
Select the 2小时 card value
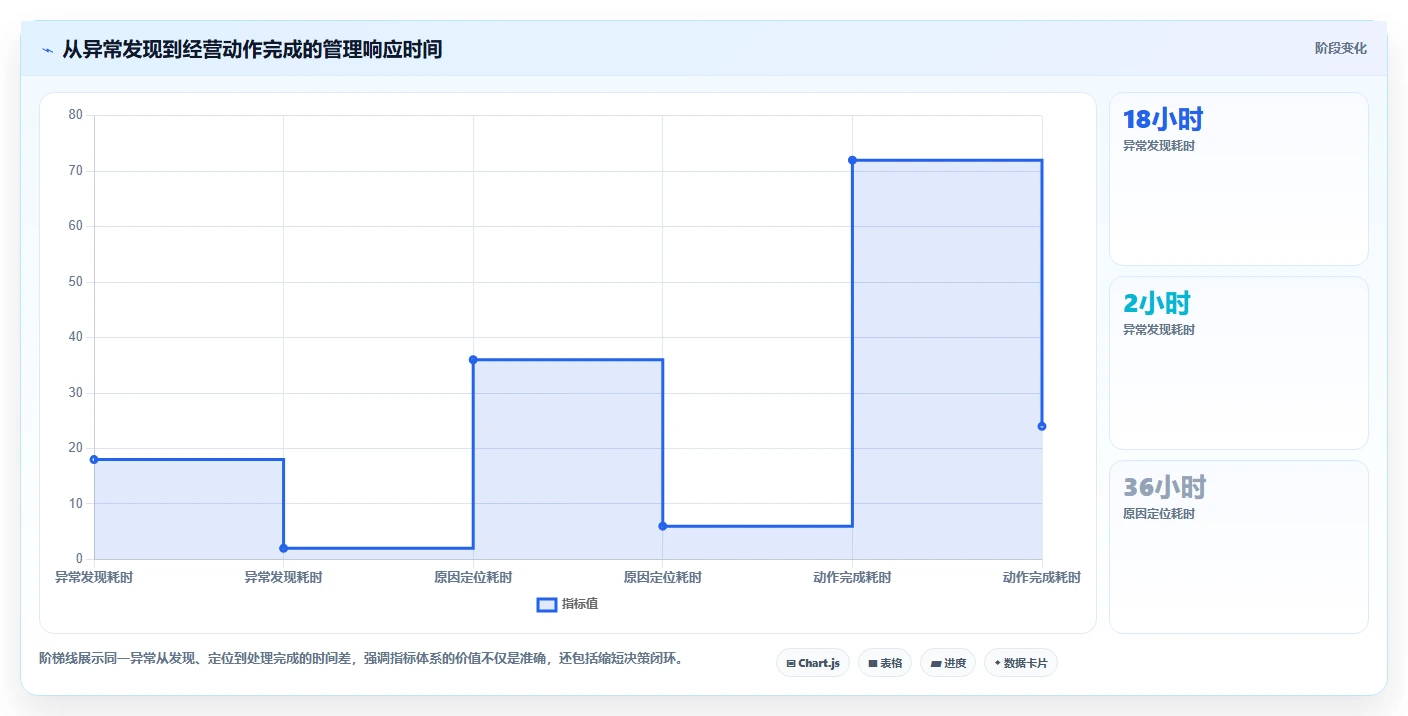point(1157,304)
